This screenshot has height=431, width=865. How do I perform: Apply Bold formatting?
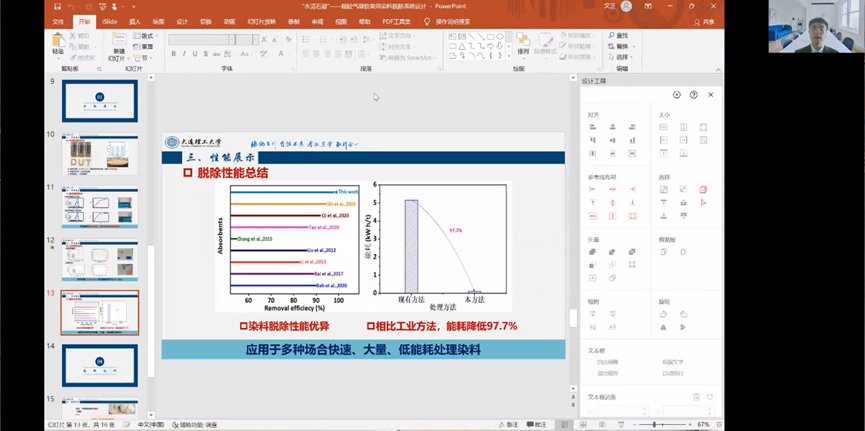pyautogui.click(x=173, y=54)
